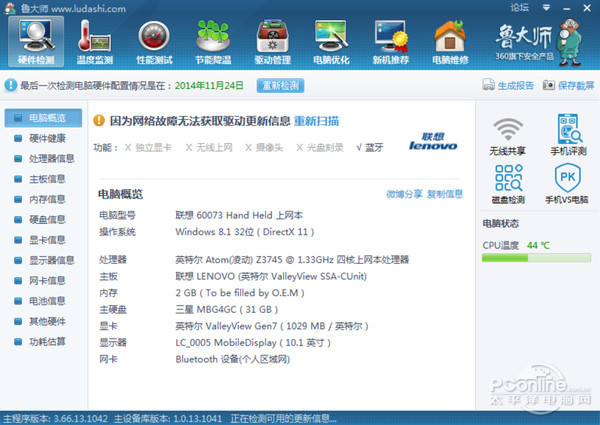
Task: Click the Lenovo 联想 brand logo
Action: point(433,141)
